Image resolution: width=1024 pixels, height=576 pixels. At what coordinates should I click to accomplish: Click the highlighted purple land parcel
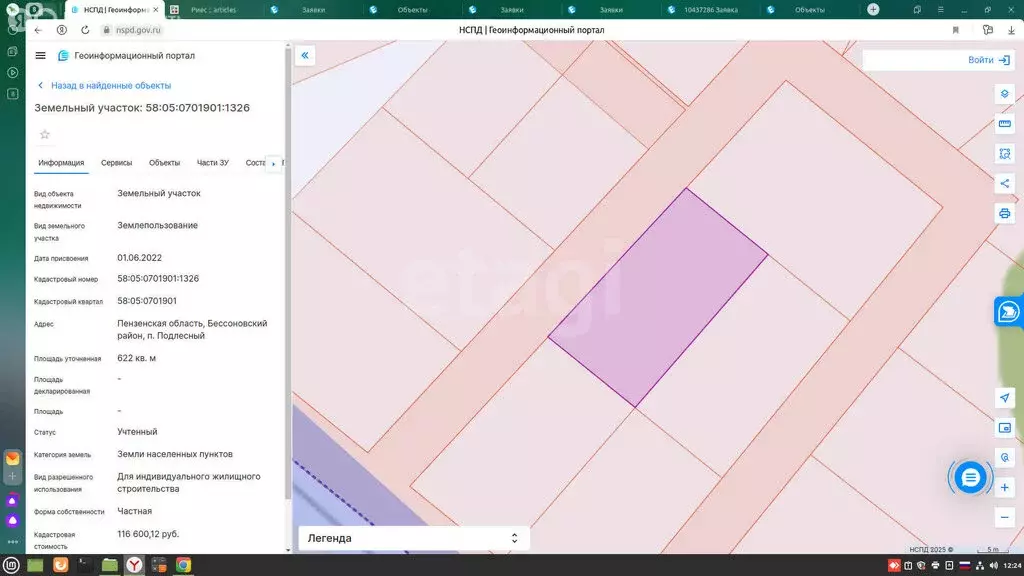coord(658,297)
